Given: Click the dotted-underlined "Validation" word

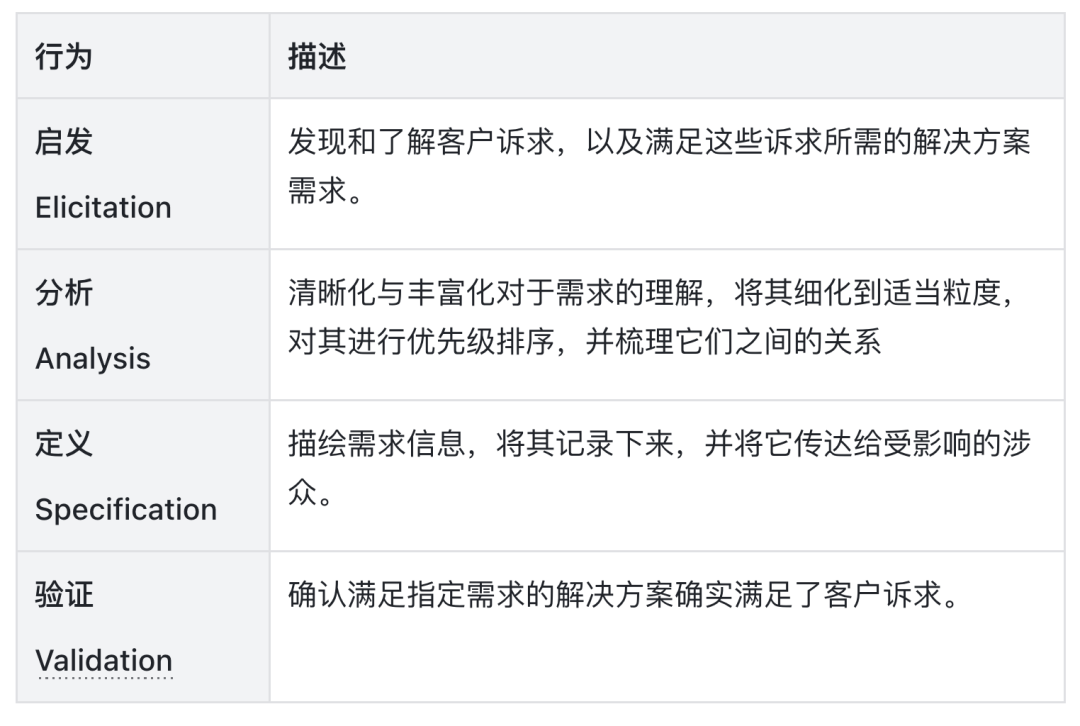Looking at the screenshot, I should click(104, 660).
